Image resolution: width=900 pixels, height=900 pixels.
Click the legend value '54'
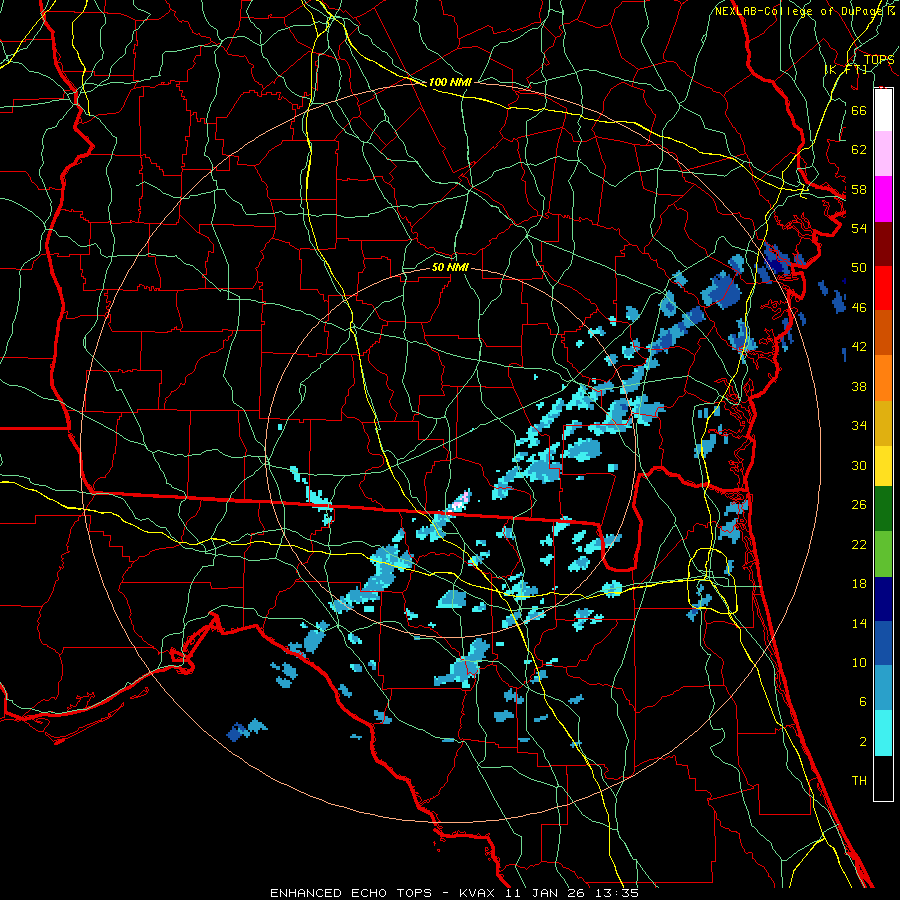[x=859, y=228]
